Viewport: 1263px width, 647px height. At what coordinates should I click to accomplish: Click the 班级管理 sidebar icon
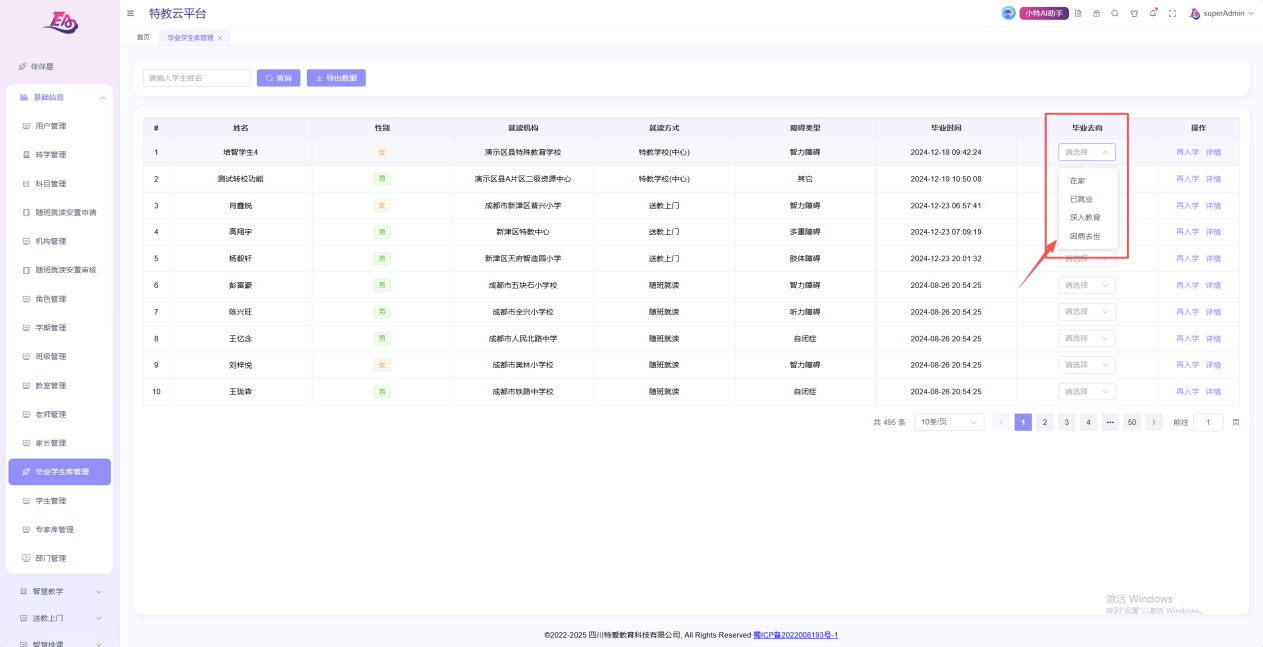point(26,356)
